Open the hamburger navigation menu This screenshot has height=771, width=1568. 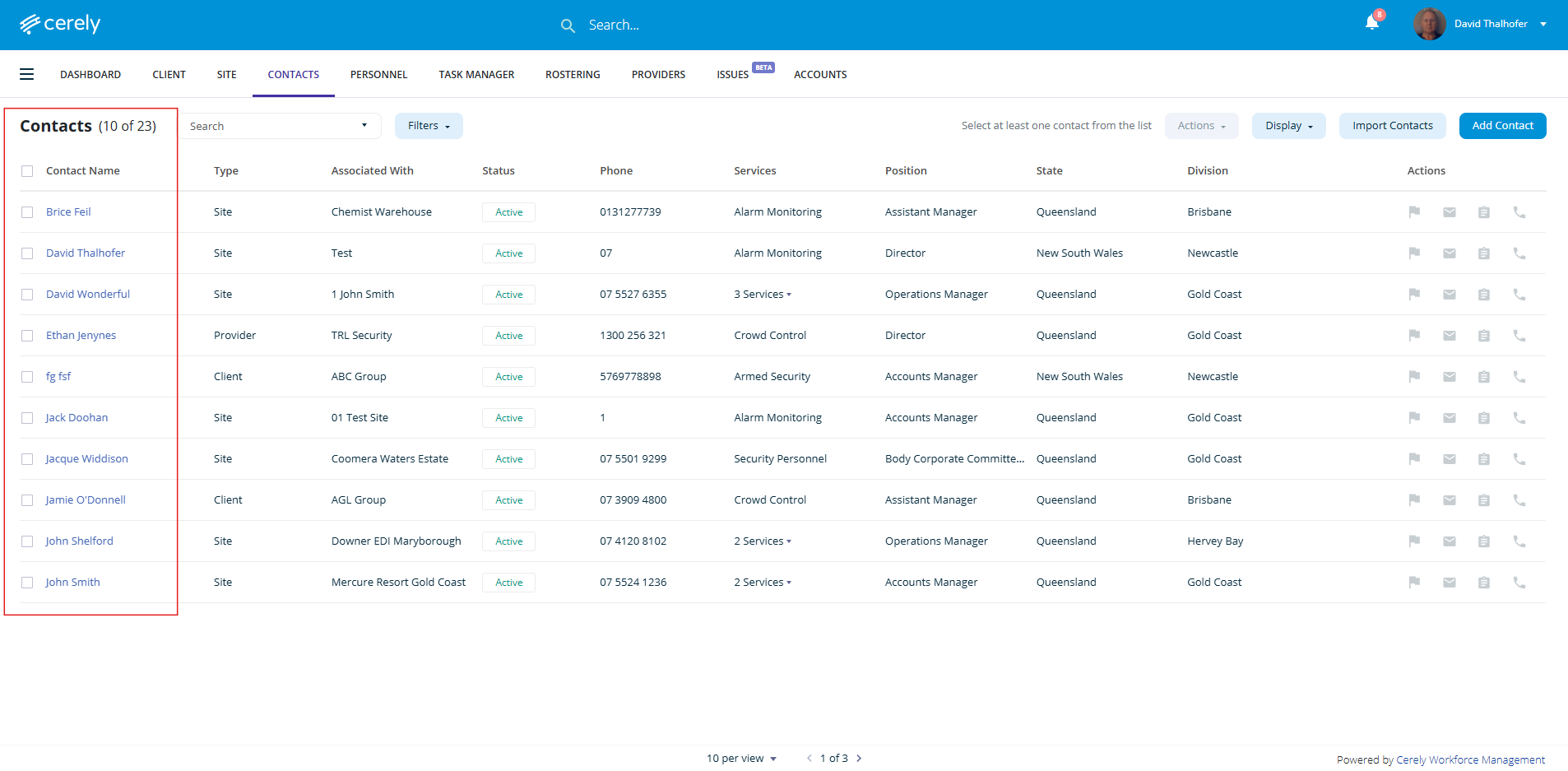click(x=27, y=75)
